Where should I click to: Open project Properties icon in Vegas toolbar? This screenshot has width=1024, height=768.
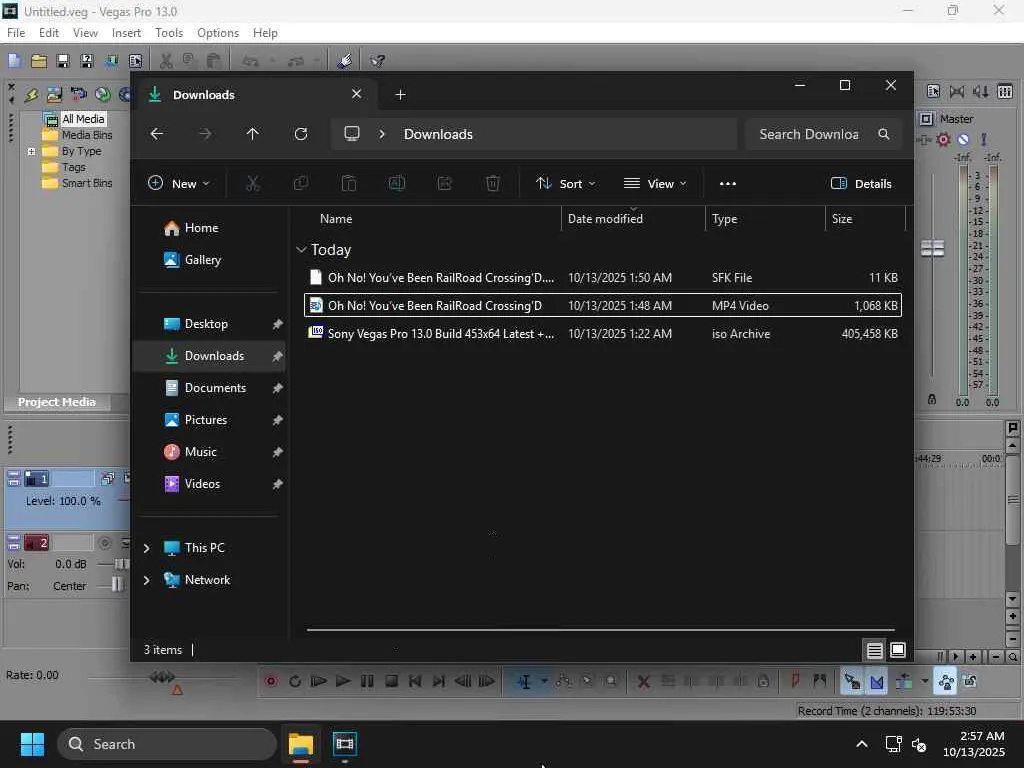click(135, 61)
